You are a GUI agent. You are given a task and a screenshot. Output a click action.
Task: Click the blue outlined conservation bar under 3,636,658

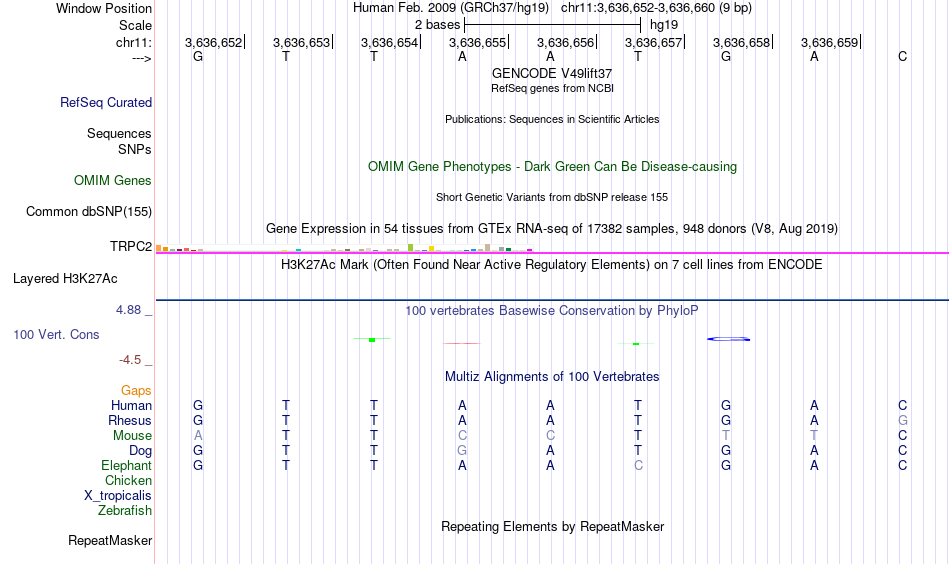pos(729,339)
